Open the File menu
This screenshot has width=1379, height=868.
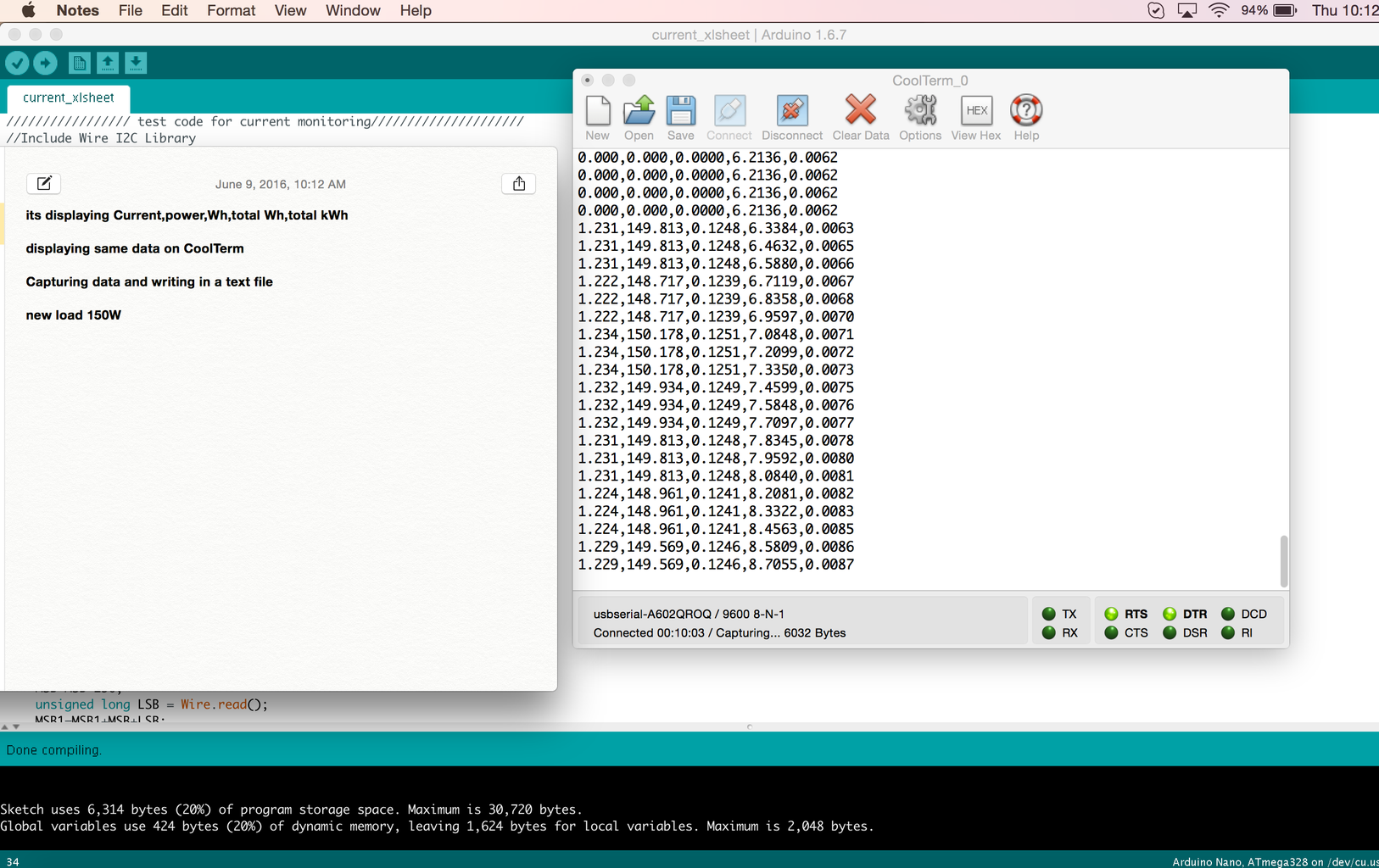131,10
